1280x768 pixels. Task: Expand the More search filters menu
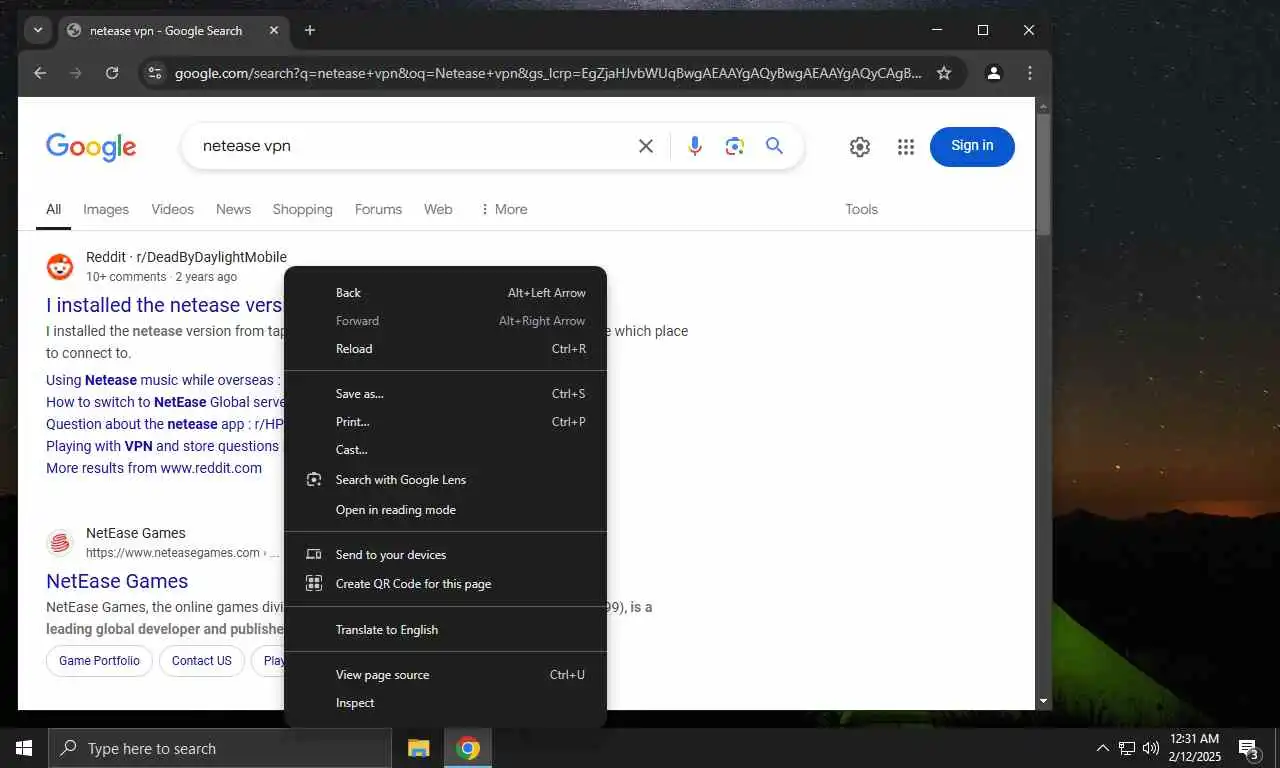pos(503,209)
